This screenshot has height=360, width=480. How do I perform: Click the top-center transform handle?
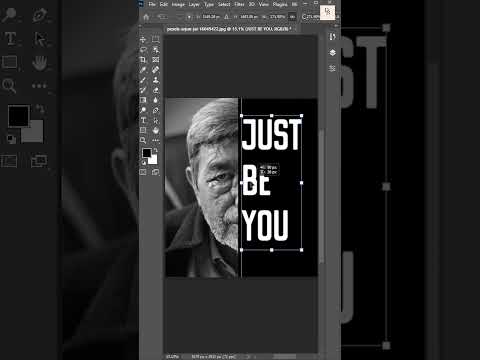(272, 116)
